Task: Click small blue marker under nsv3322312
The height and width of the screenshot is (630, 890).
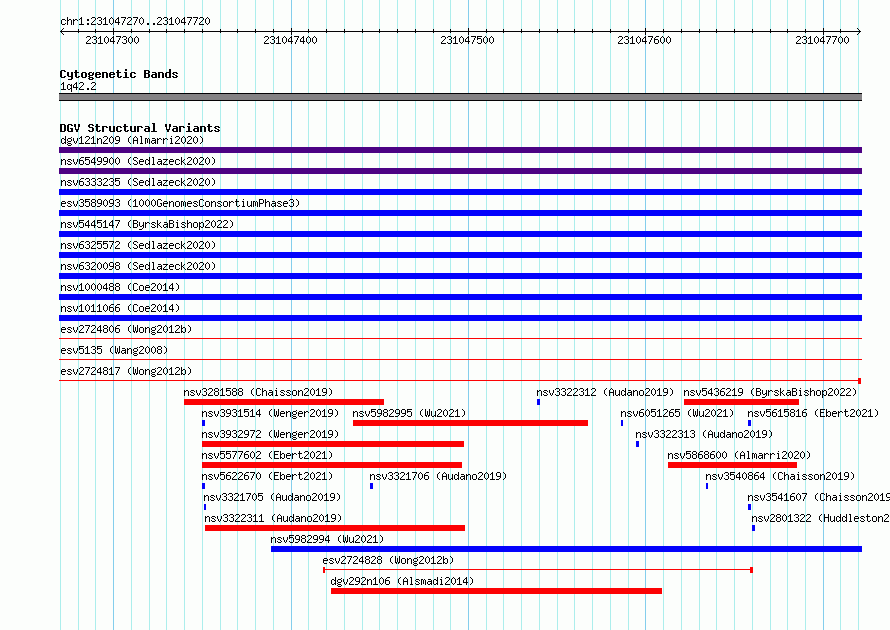Action: tap(538, 402)
